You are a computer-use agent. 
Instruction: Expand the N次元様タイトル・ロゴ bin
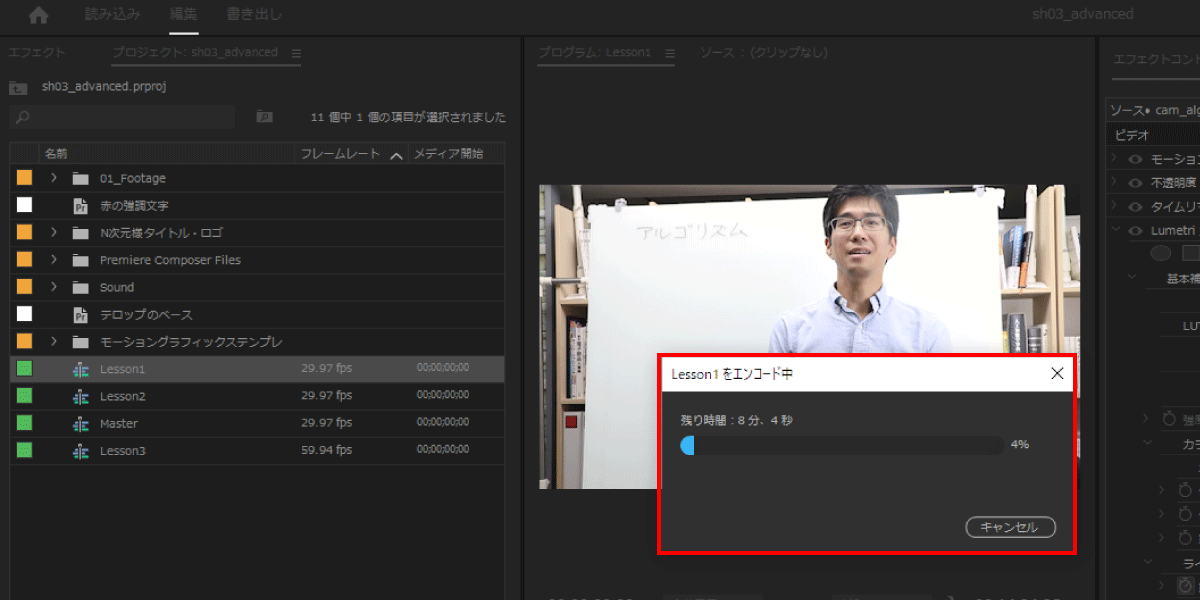pos(54,233)
